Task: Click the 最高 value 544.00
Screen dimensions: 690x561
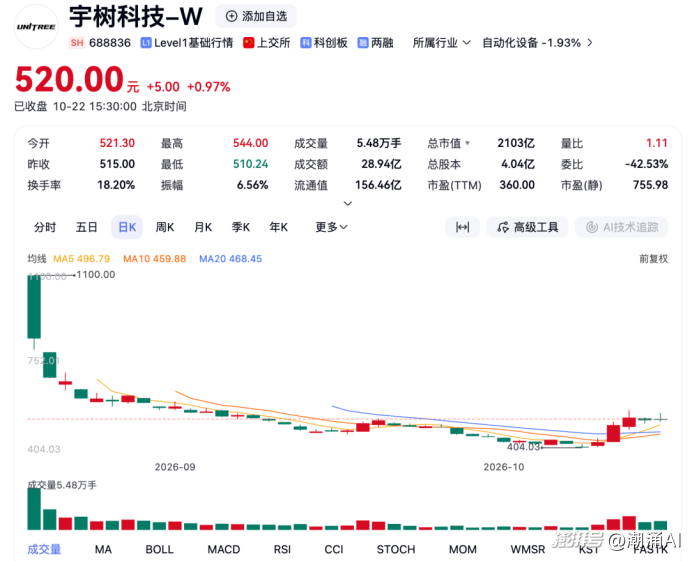Action: pos(250,143)
